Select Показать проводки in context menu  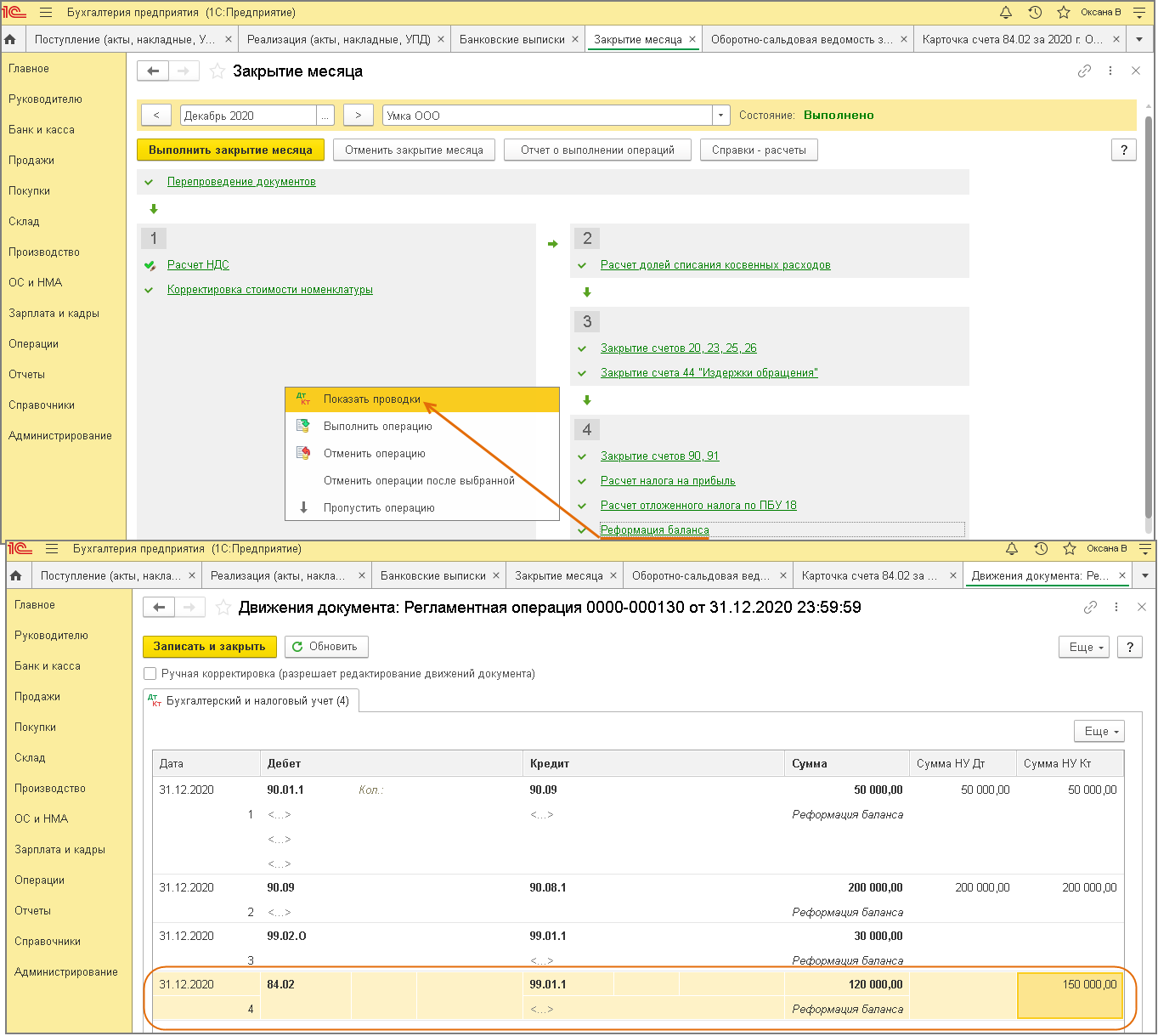point(371,399)
